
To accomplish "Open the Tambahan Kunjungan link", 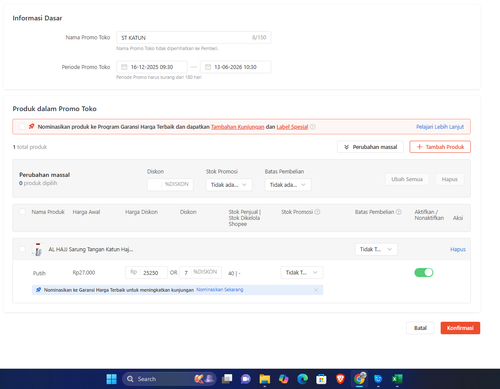I will coord(238,127).
